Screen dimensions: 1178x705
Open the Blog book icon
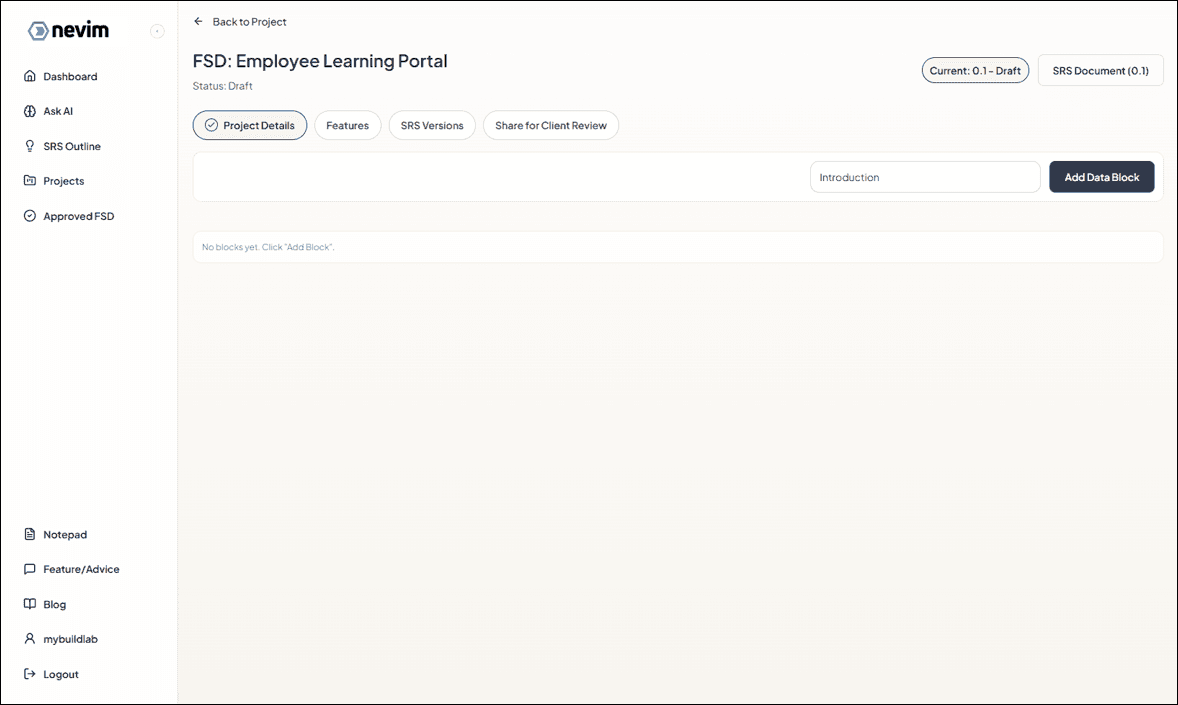click(x=30, y=604)
